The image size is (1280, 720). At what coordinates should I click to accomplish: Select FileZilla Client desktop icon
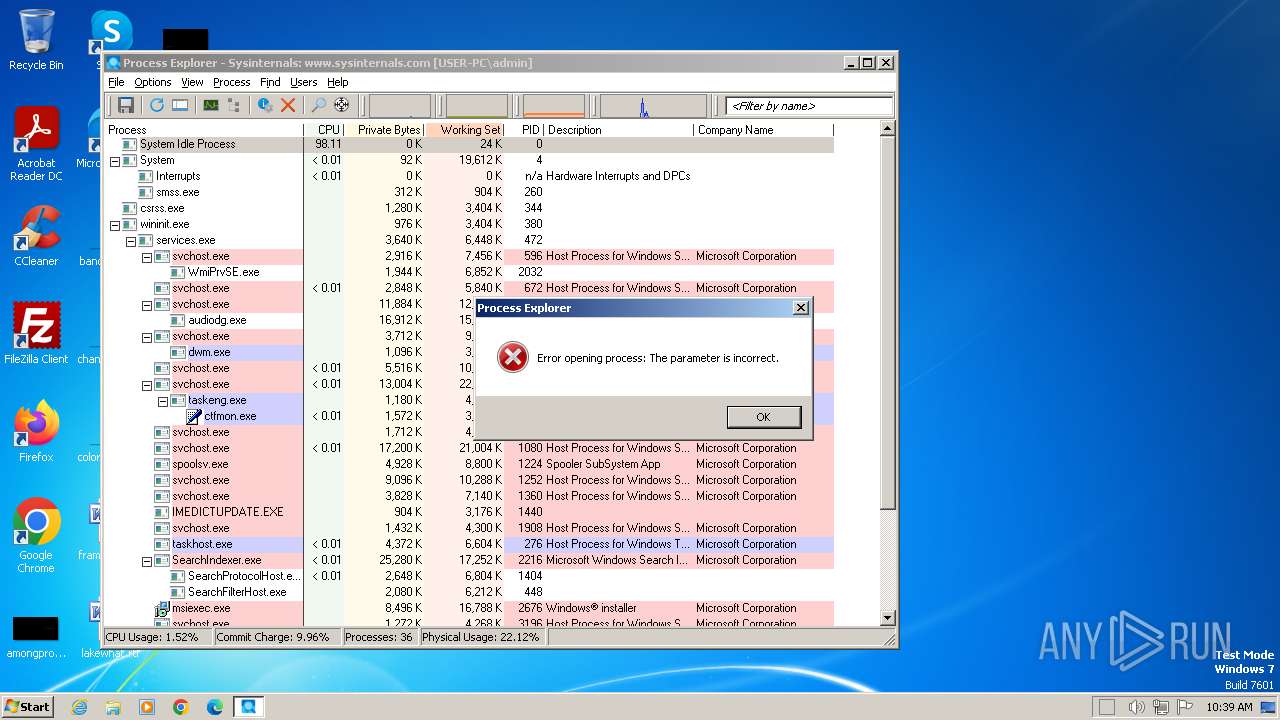click(36, 333)
